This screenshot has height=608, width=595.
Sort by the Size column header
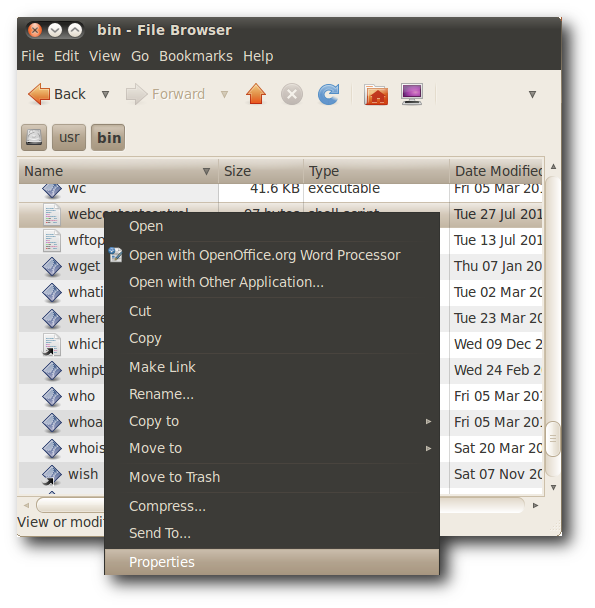coord(261,171)
